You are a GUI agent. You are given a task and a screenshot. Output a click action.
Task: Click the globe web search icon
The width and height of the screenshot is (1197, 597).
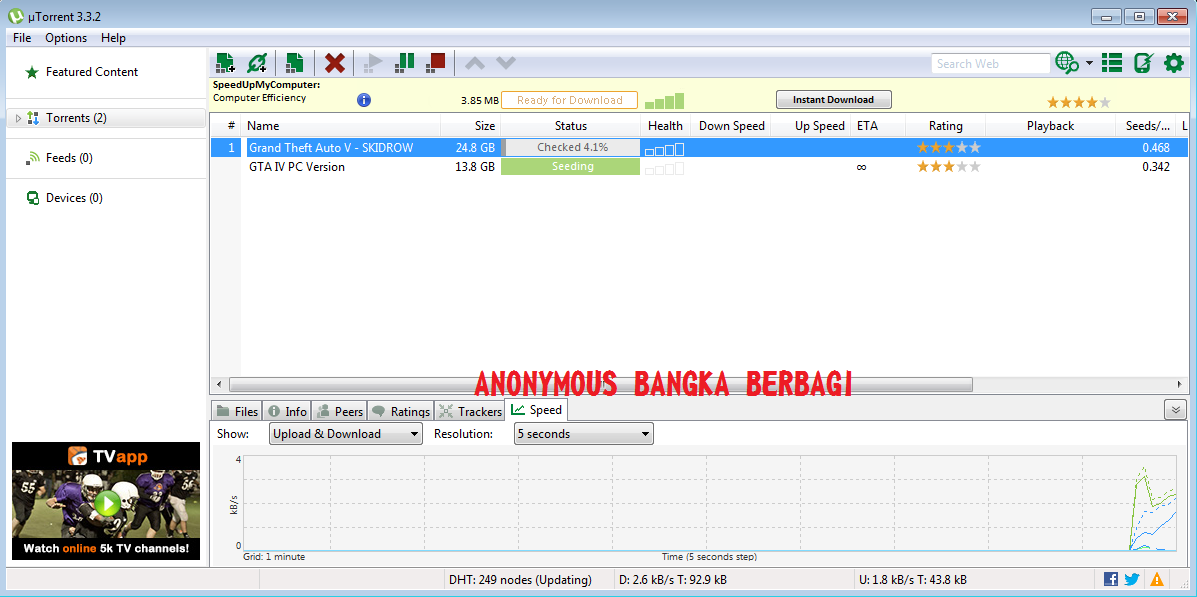pyautogui.click(x=1067, y=63)
